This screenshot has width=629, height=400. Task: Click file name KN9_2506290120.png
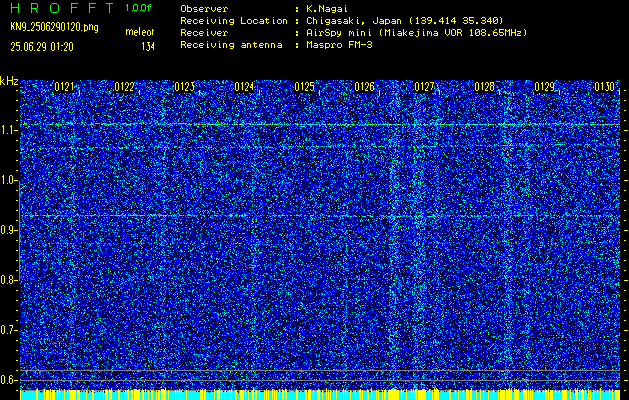pyautogui.click(x=54, y=27)
